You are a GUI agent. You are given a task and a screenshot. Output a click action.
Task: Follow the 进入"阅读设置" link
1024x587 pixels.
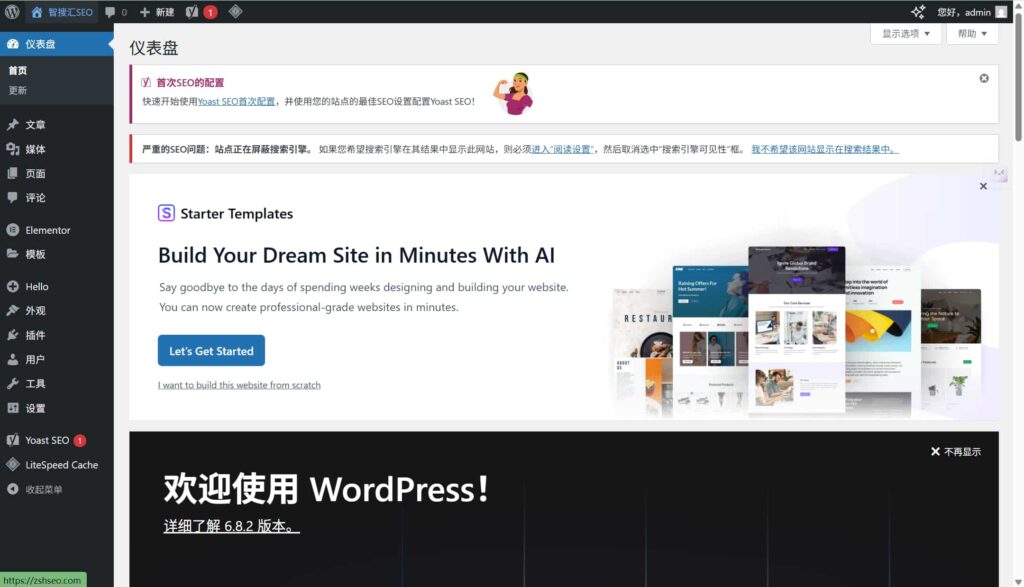(562, 149)
